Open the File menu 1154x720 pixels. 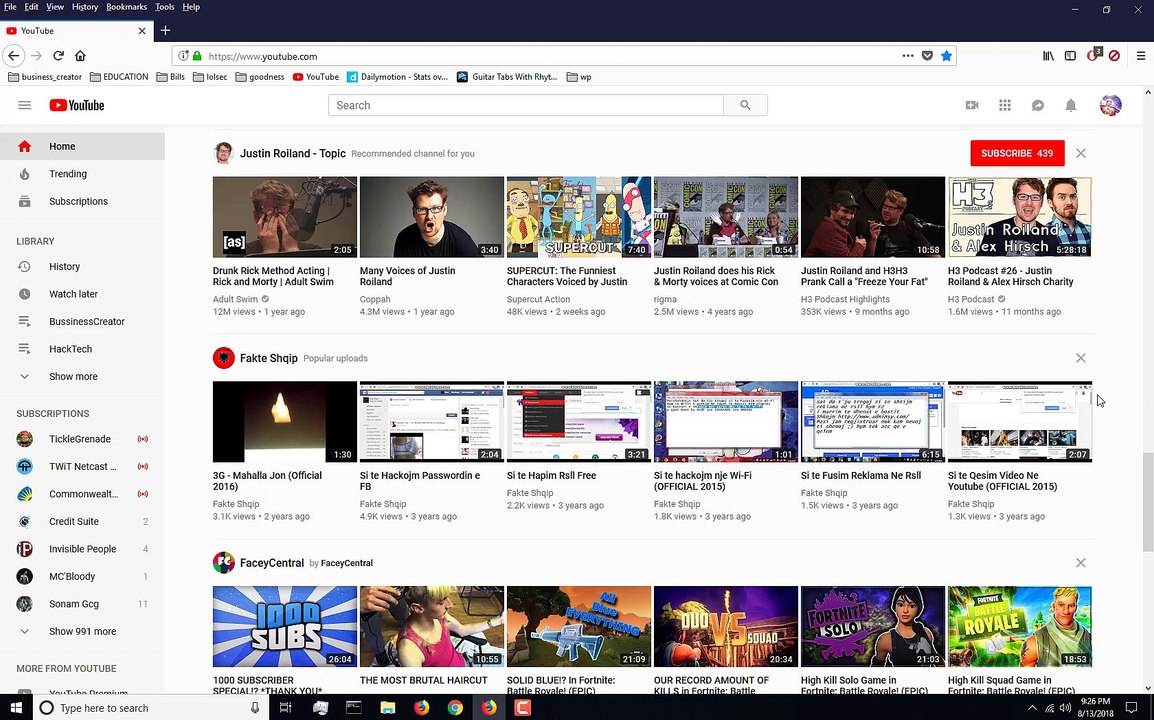pos(10,7)
